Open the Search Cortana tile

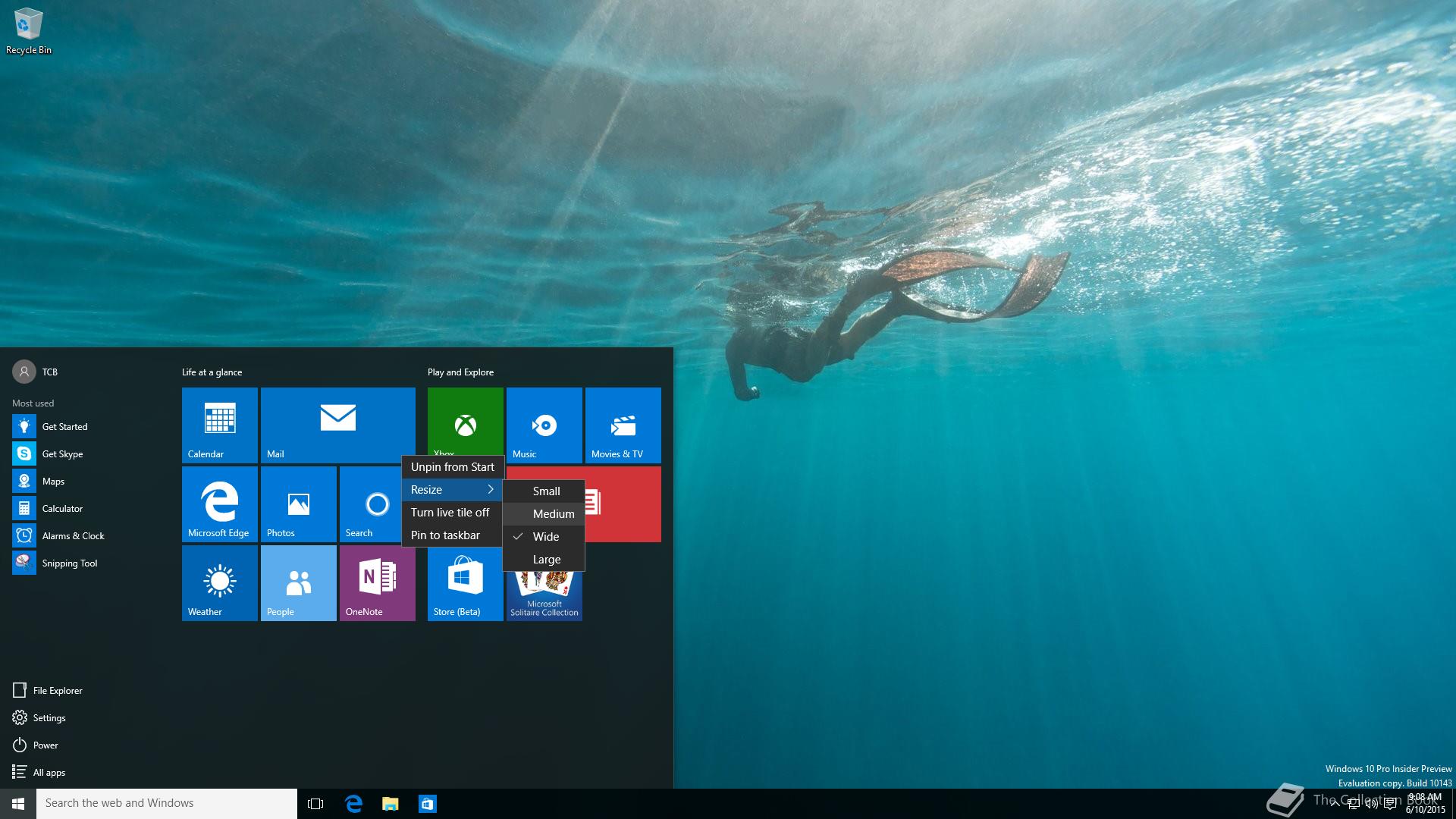point(371,504)
